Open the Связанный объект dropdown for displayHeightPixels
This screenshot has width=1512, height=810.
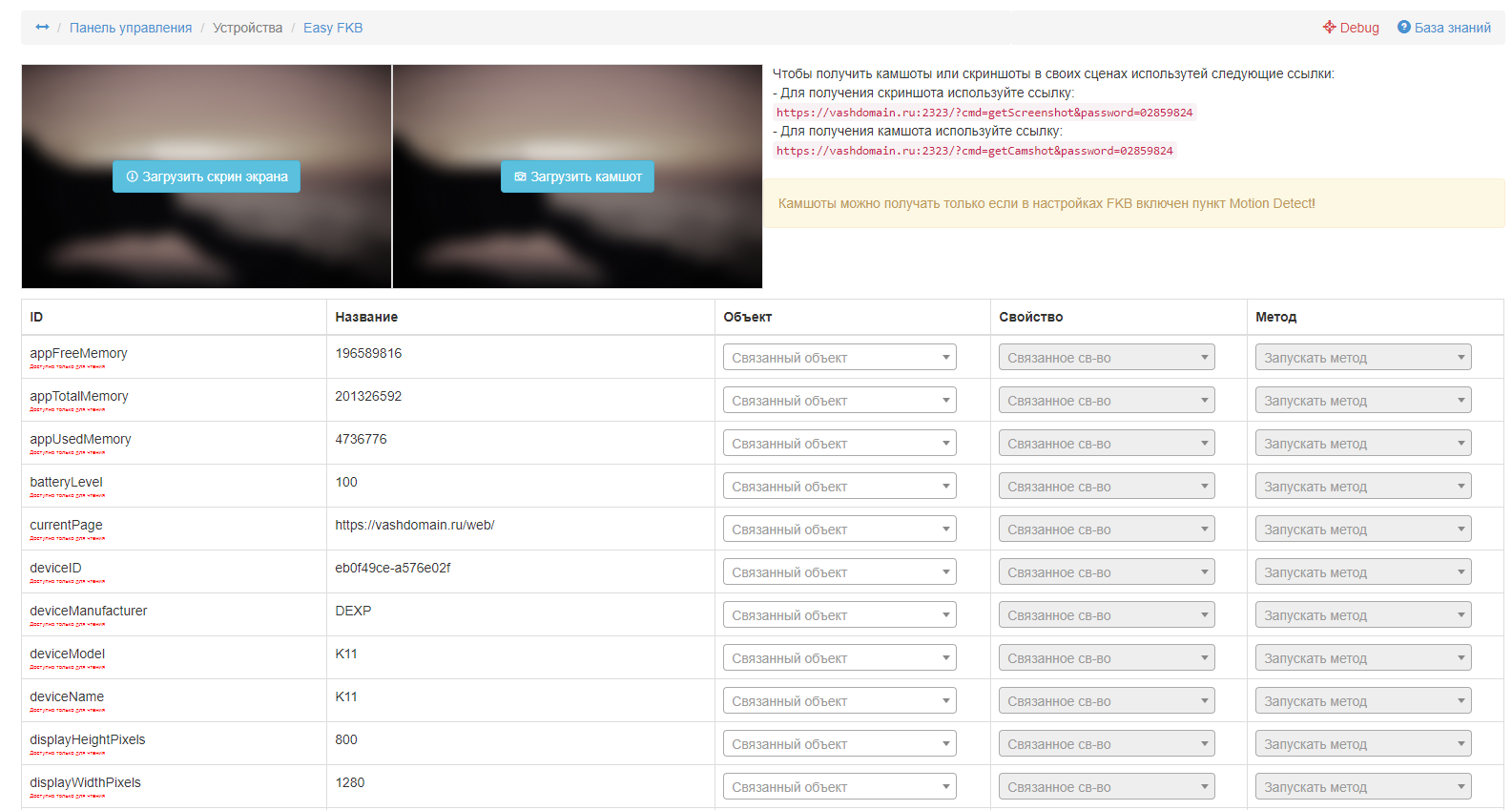[x=839, y=744]
